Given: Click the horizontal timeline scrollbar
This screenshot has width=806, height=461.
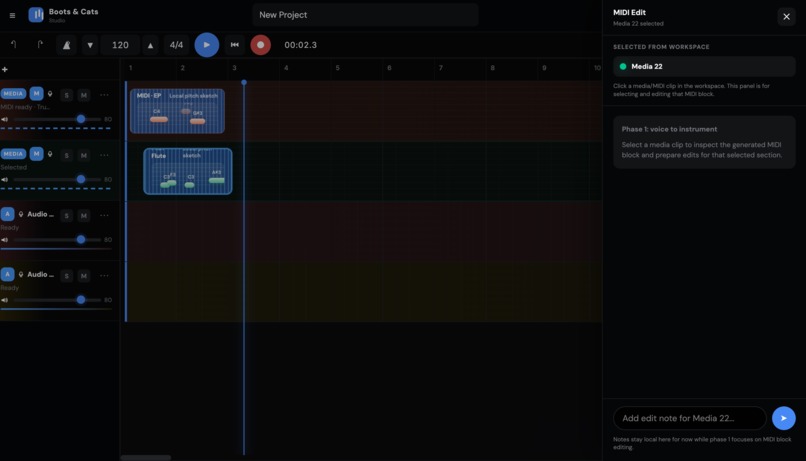Looking at the screenshot, I should coord(145,457).
